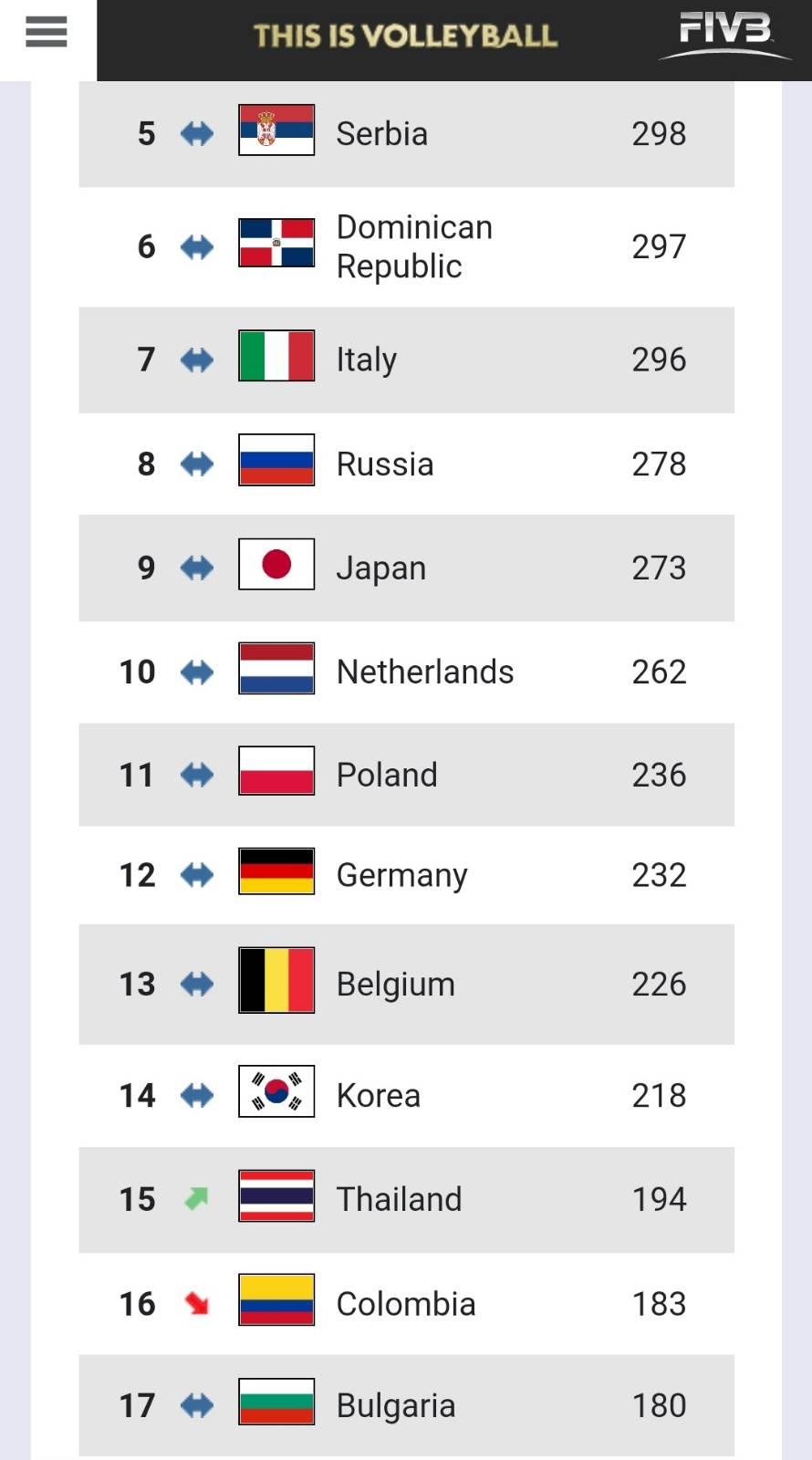Click the FIVB logo
This screenshot has width=812, height=1460.
(724, 35)
